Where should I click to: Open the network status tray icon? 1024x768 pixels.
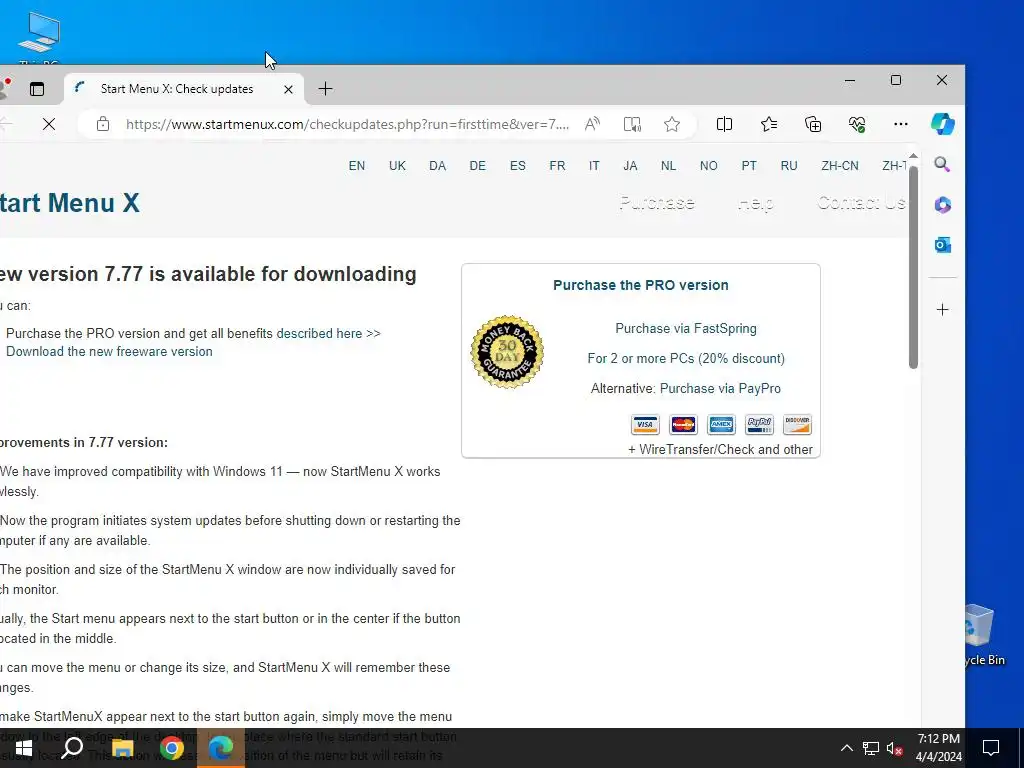coord(871,748)
